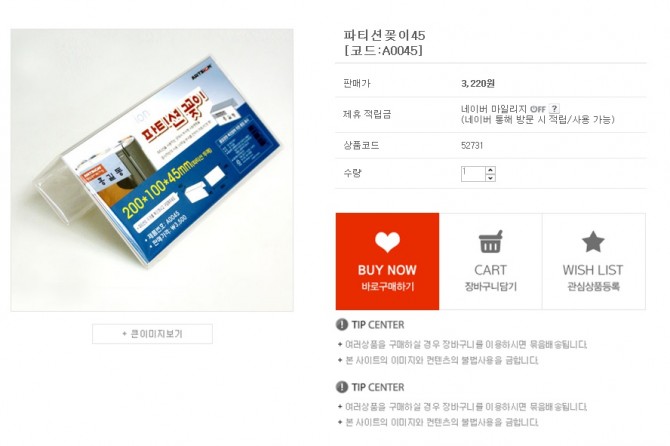670x446 pixels.
Task: Add to WISH LIST 관심상품등록
Action: pos(594,261)
